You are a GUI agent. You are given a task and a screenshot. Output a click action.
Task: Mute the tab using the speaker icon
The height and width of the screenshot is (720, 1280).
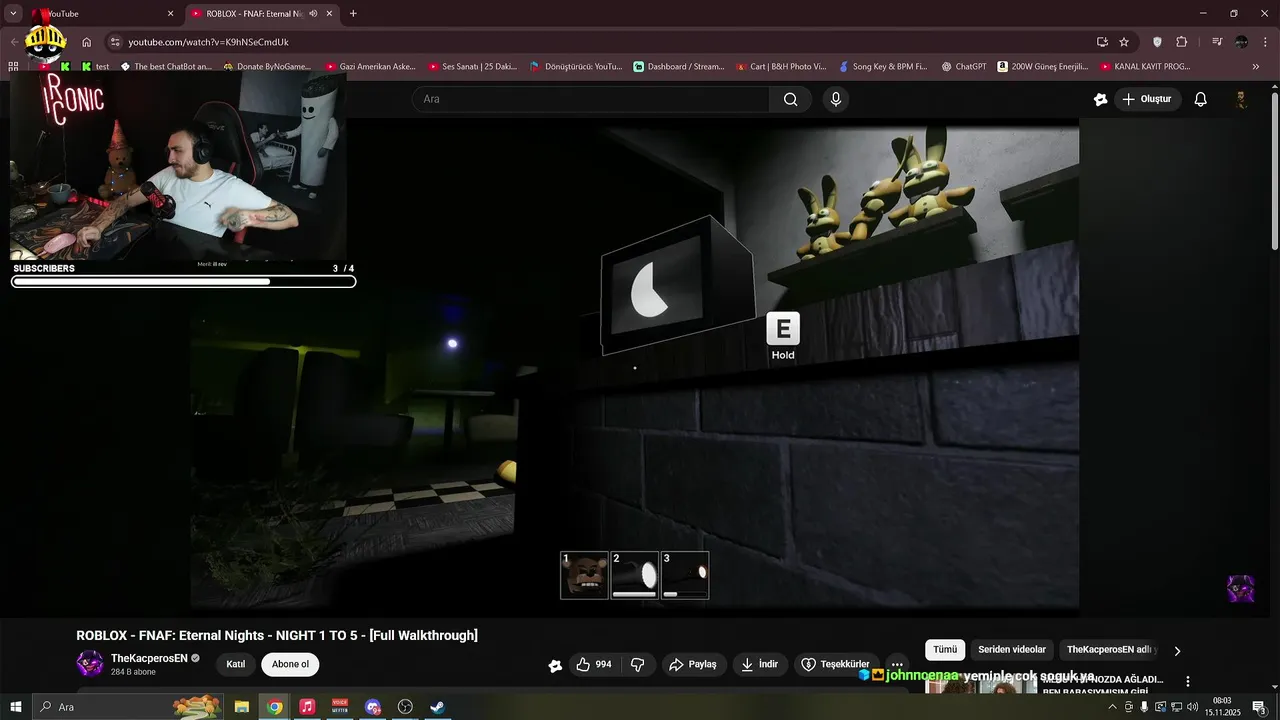[x=314, y=14]
